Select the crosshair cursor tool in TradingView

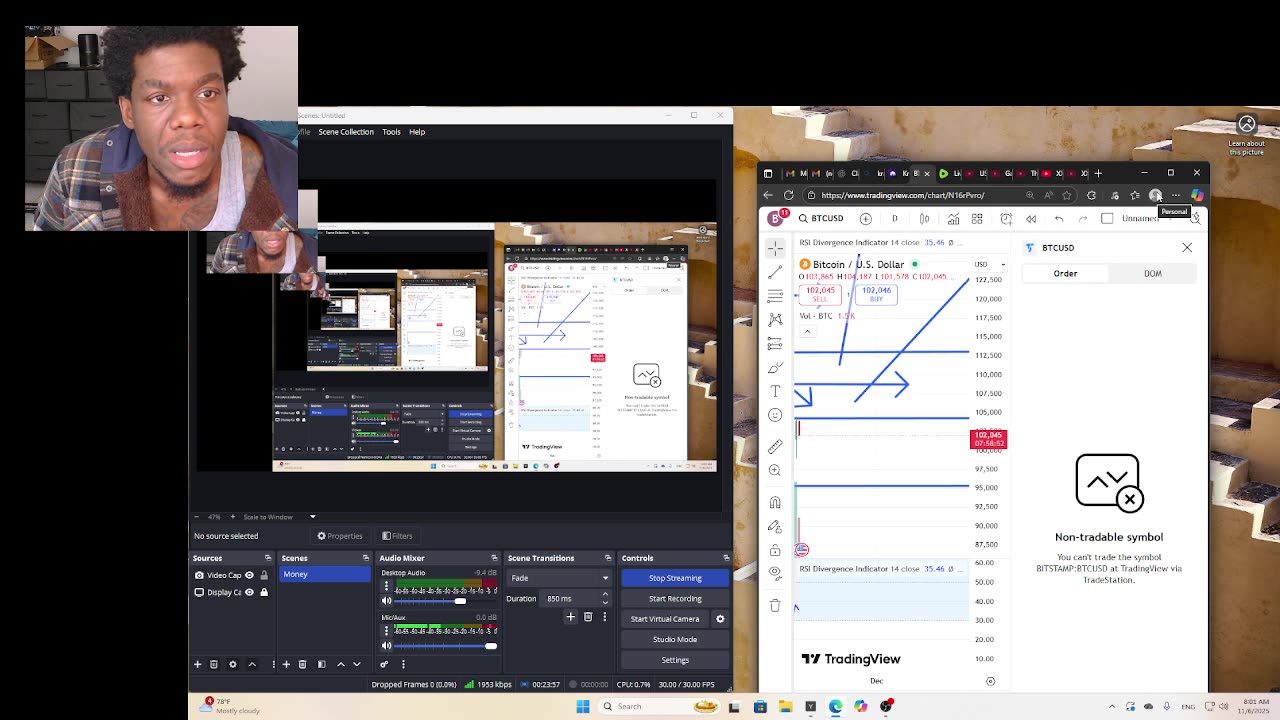click(x=775, y=247)
